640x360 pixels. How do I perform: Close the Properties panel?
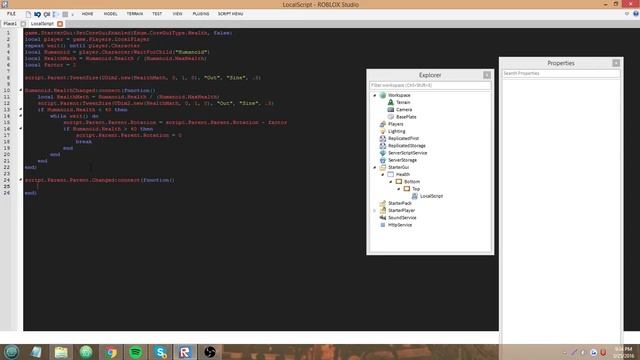(616, 63)
